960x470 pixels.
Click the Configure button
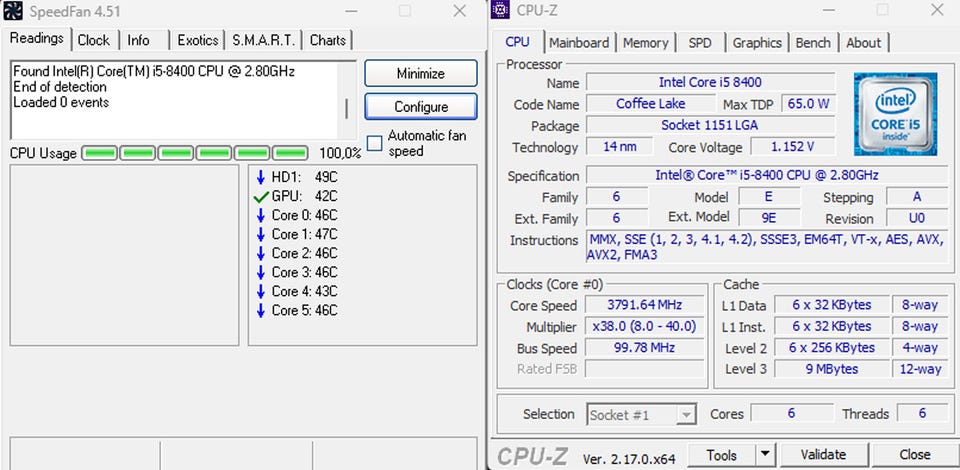pyautogui.click(x=421, y=106)
